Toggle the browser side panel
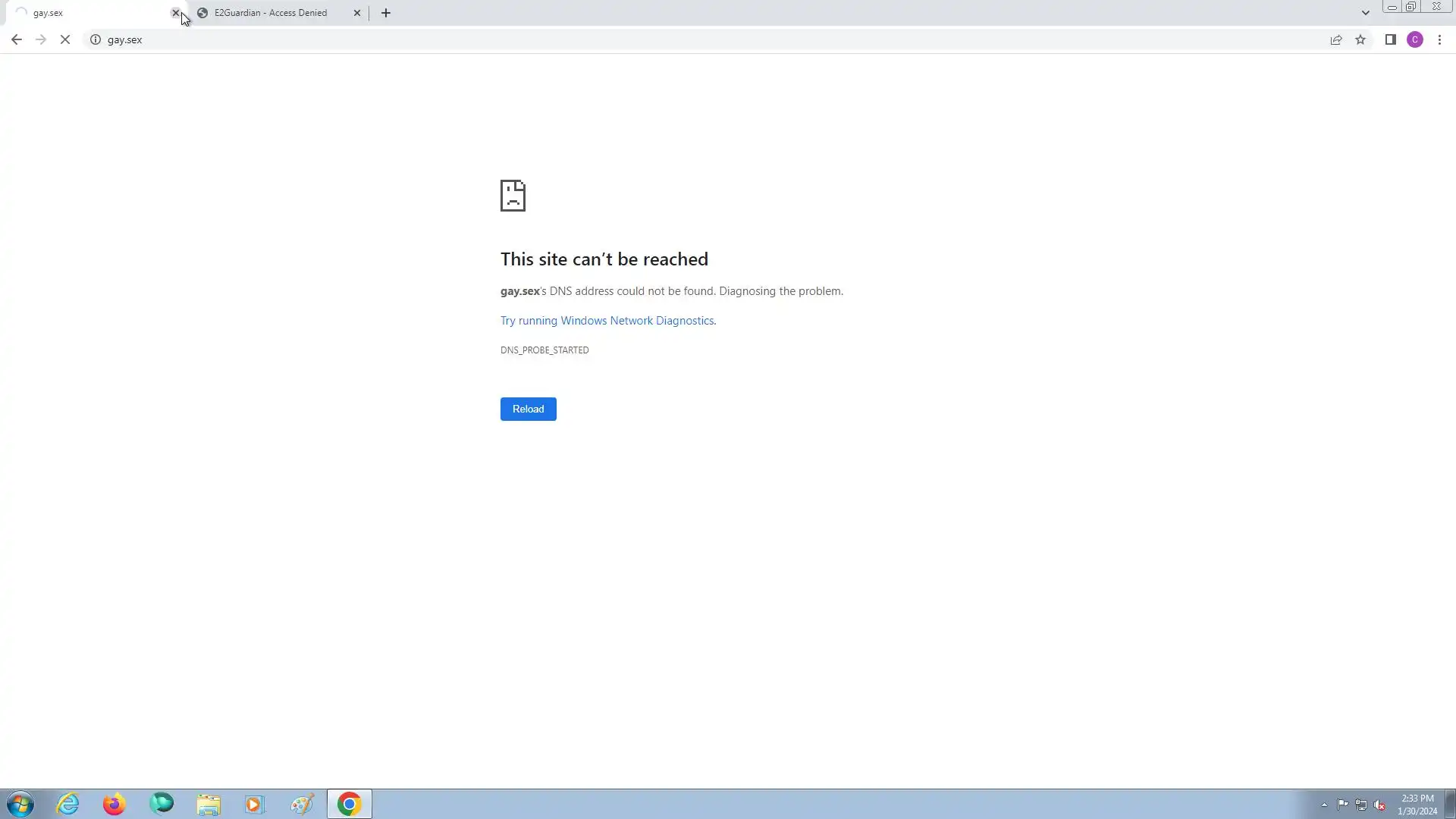 tap(1390, 39)
